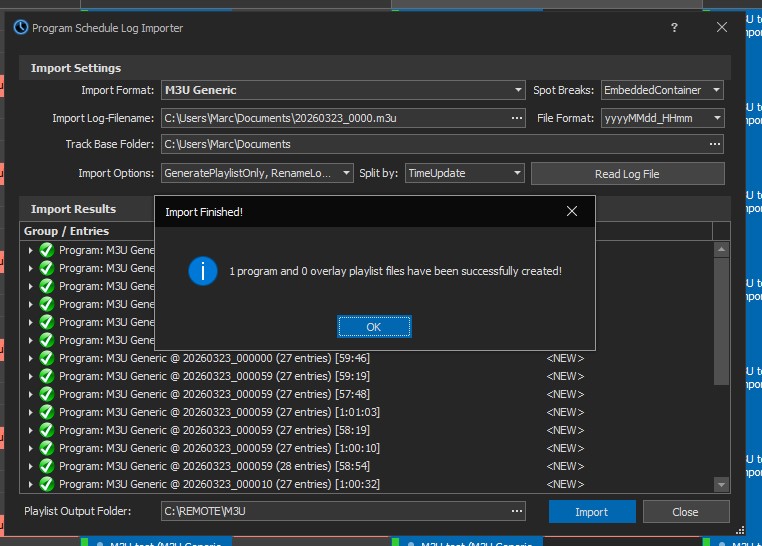Screen dimensions: 762x546
Task: Click the blue information icon in dialog
Action: tap(203, 271)
